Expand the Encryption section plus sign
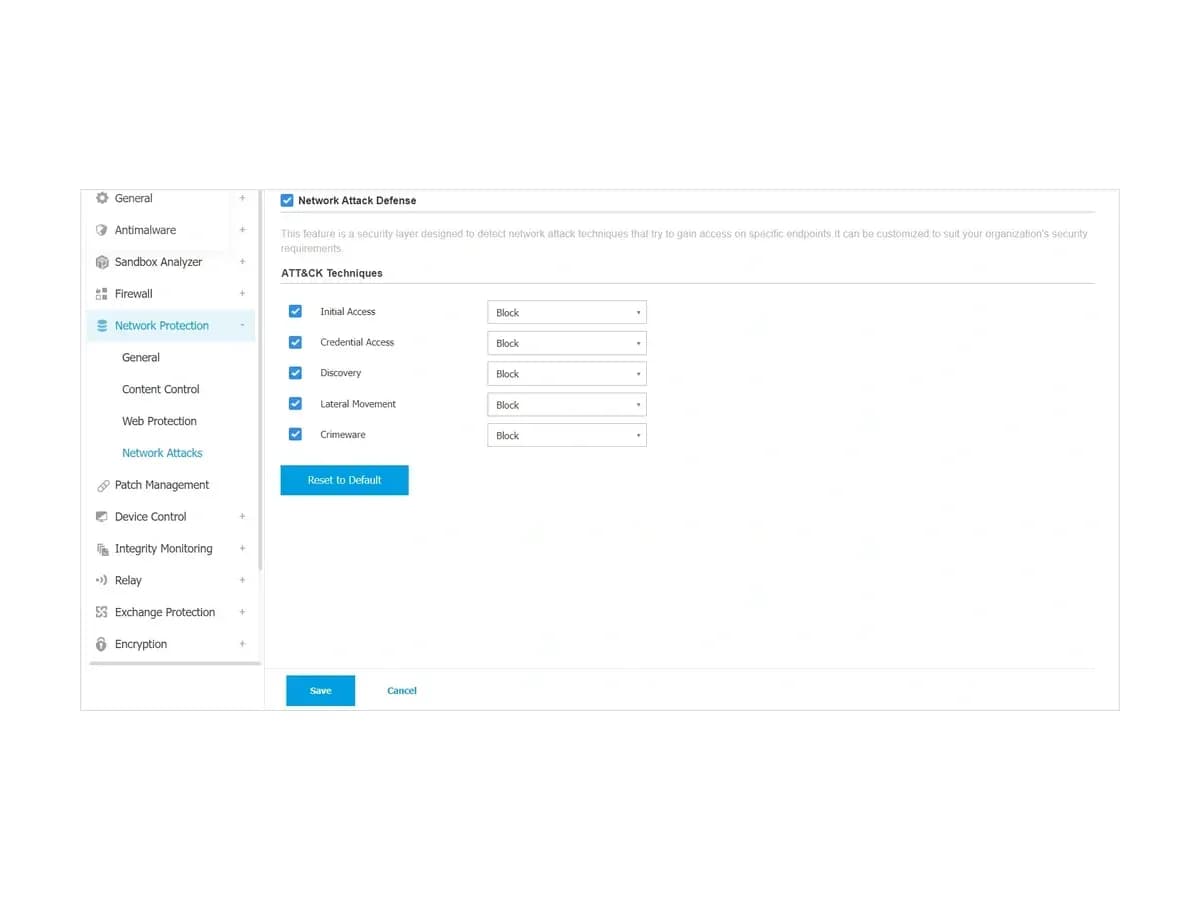Image resolution: width=1200 pixels, height=900 pixels. 242,644
